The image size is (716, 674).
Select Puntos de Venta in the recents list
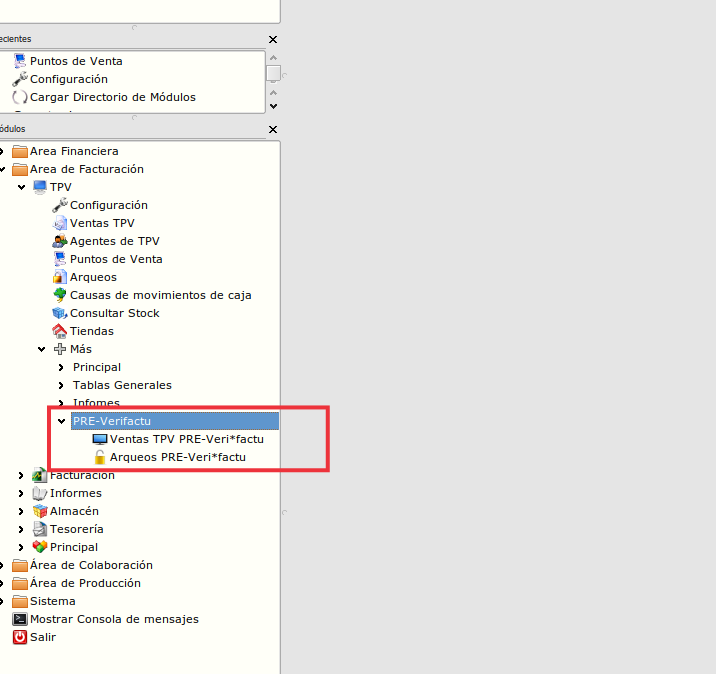[76, 61]
